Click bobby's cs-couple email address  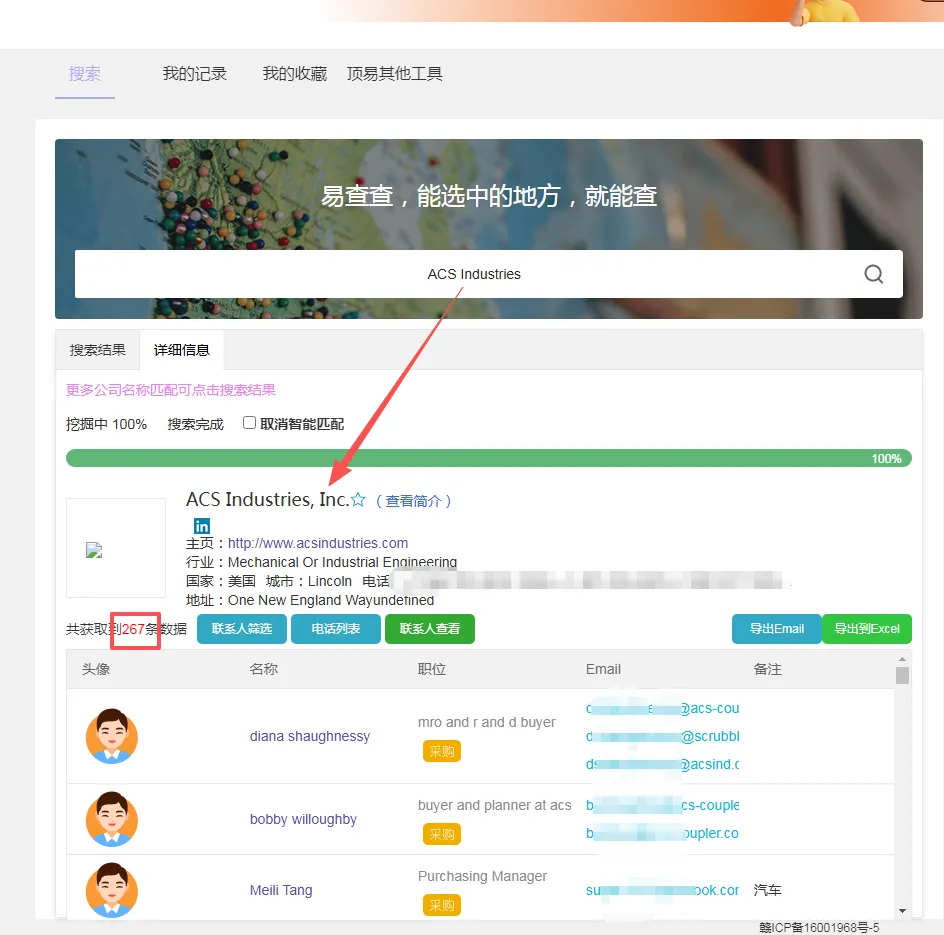coord(662,806)
